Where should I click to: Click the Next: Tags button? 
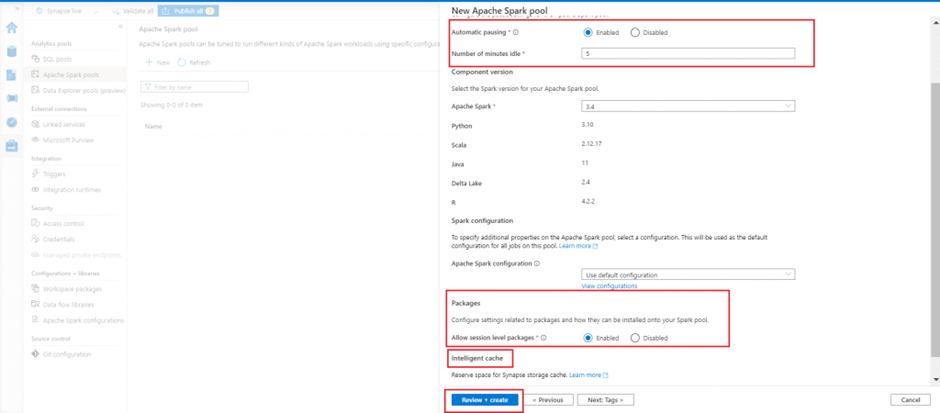605,400
